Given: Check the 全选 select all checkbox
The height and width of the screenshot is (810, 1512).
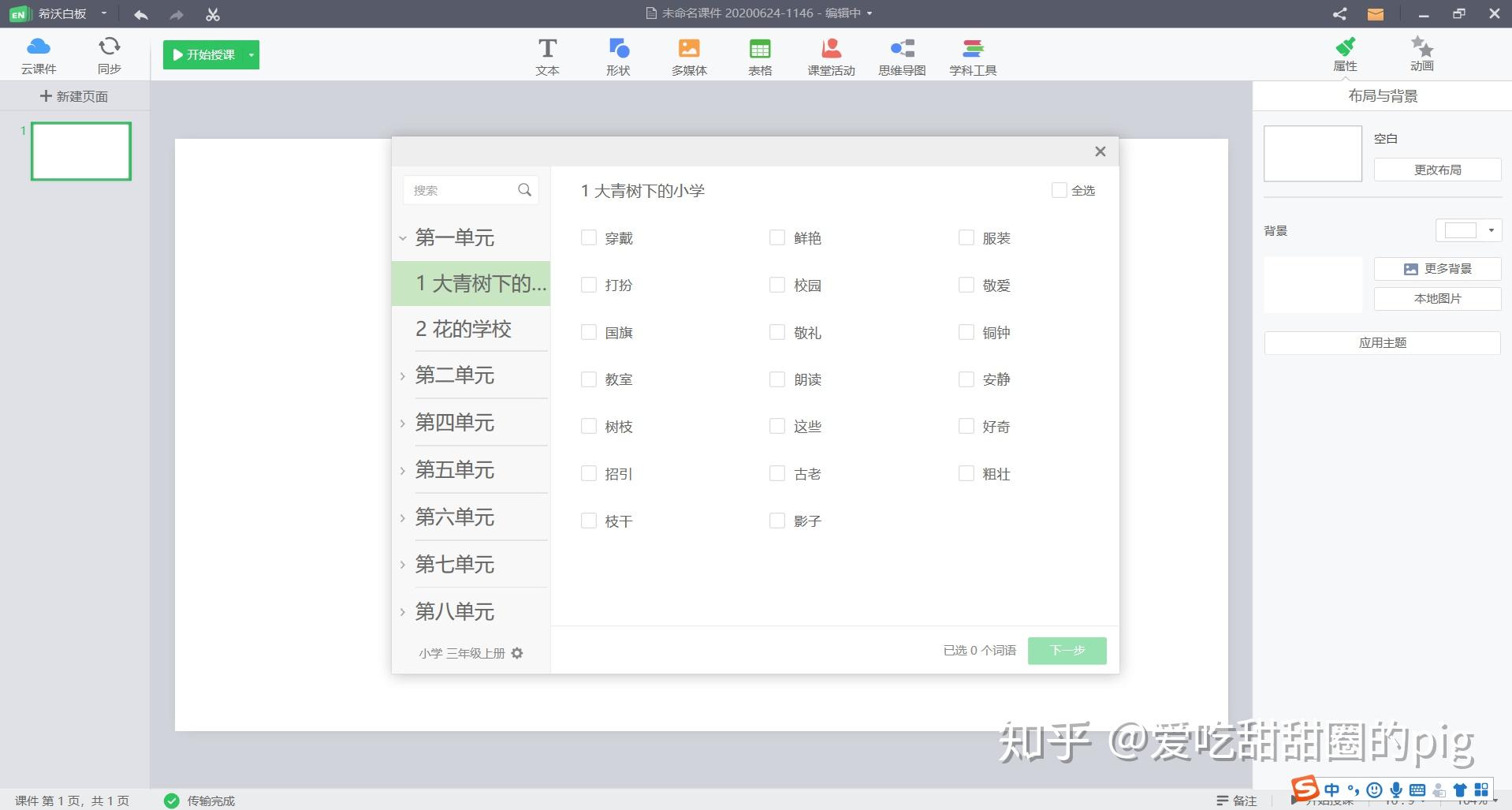Looking at the screenshot, I should click(x=1060, y=190).
